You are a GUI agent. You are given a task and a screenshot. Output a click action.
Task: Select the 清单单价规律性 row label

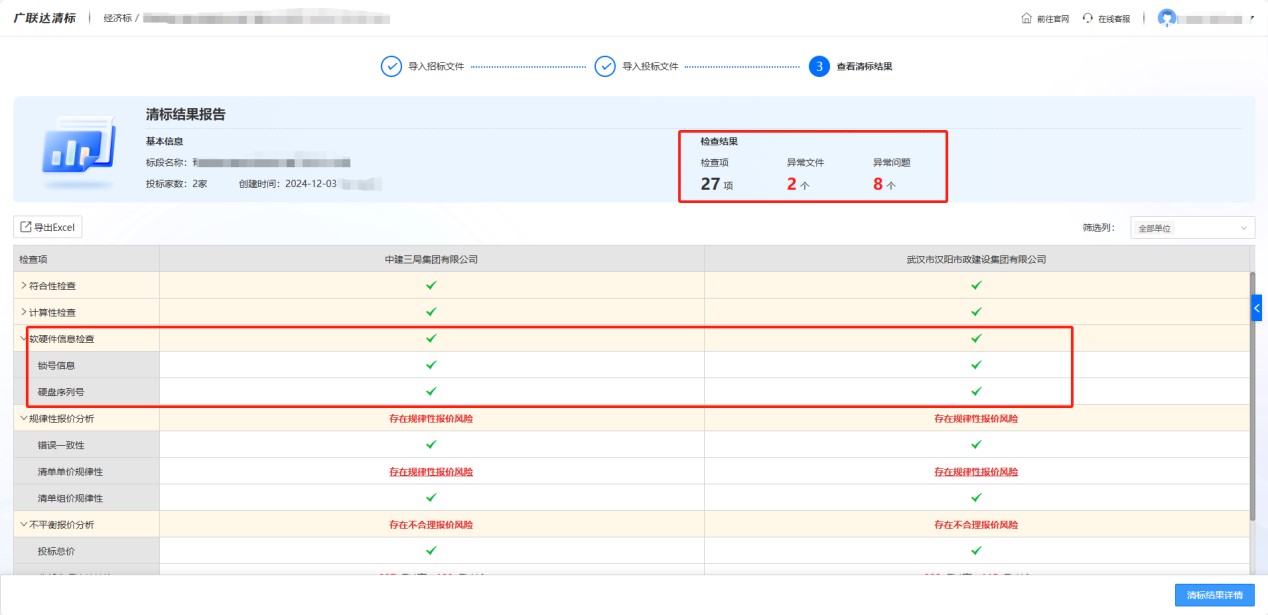click(70, 471)
